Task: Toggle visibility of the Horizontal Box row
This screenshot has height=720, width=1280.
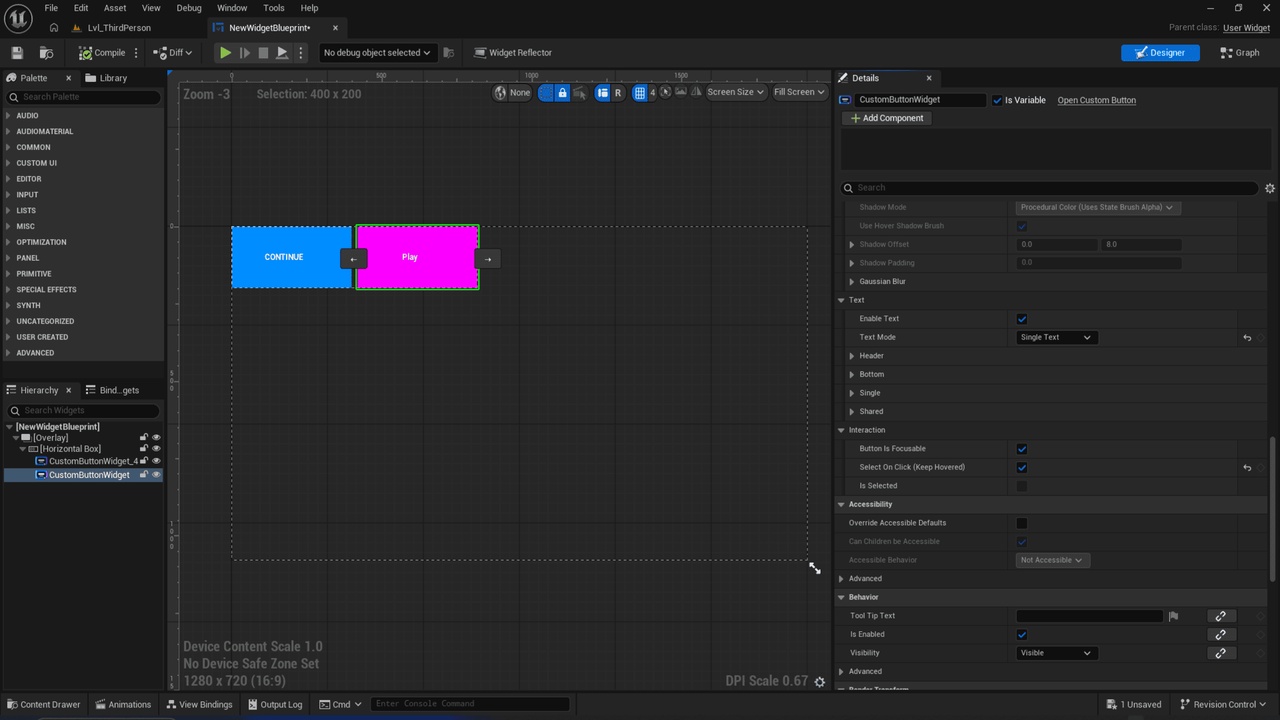Action: (156, 449)
